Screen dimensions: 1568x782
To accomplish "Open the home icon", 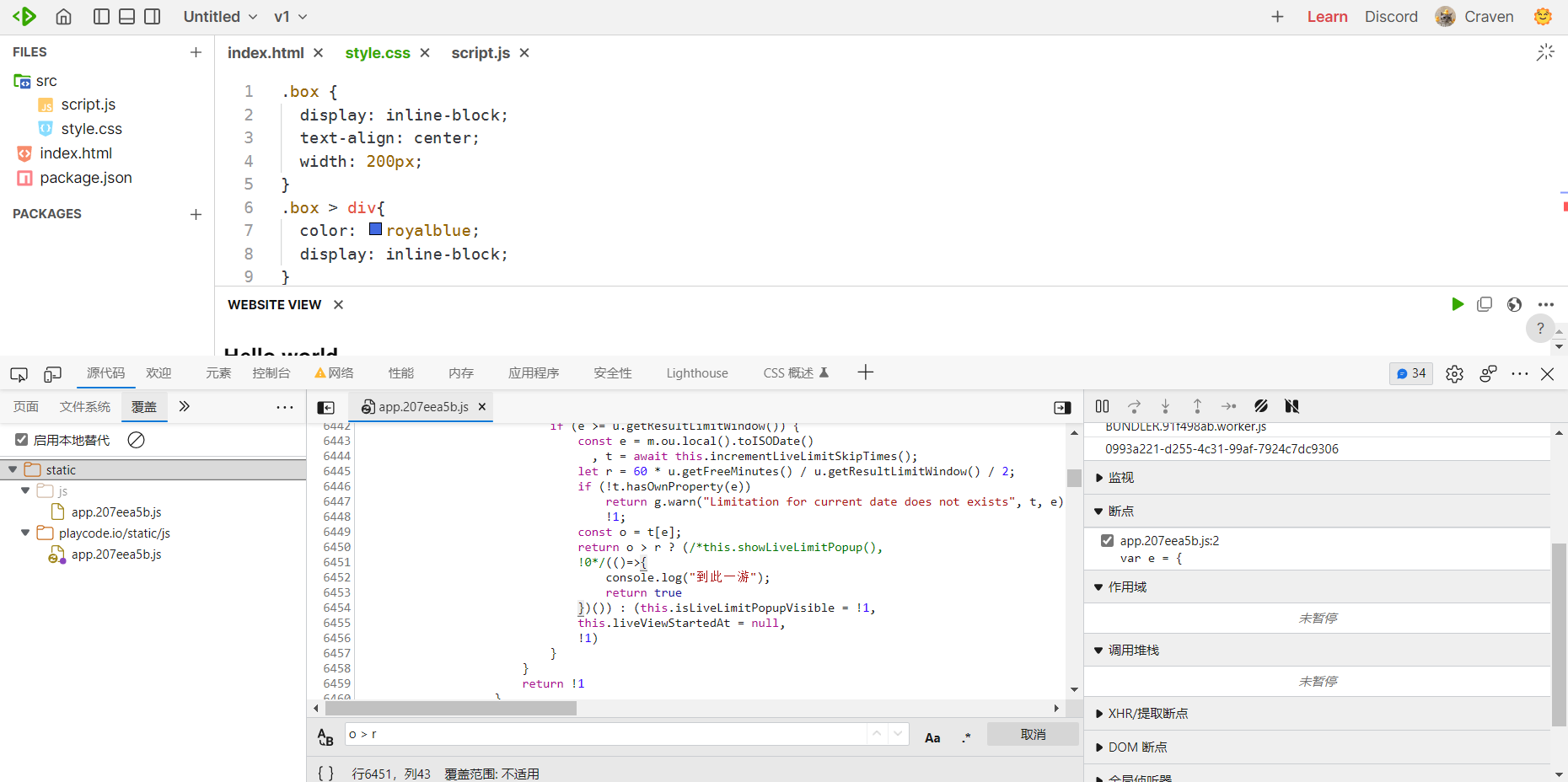I will (x=63, y=17).
